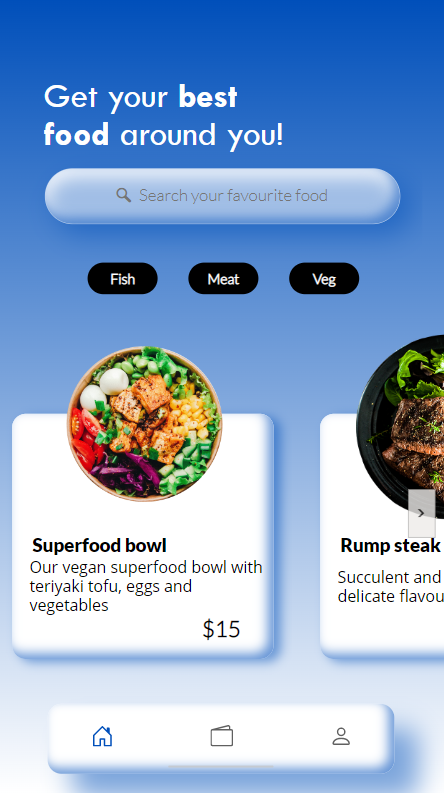This screenshot has height=793, width=444.
Task: Open the Superfood bowl image
Action: coord(145,423)
